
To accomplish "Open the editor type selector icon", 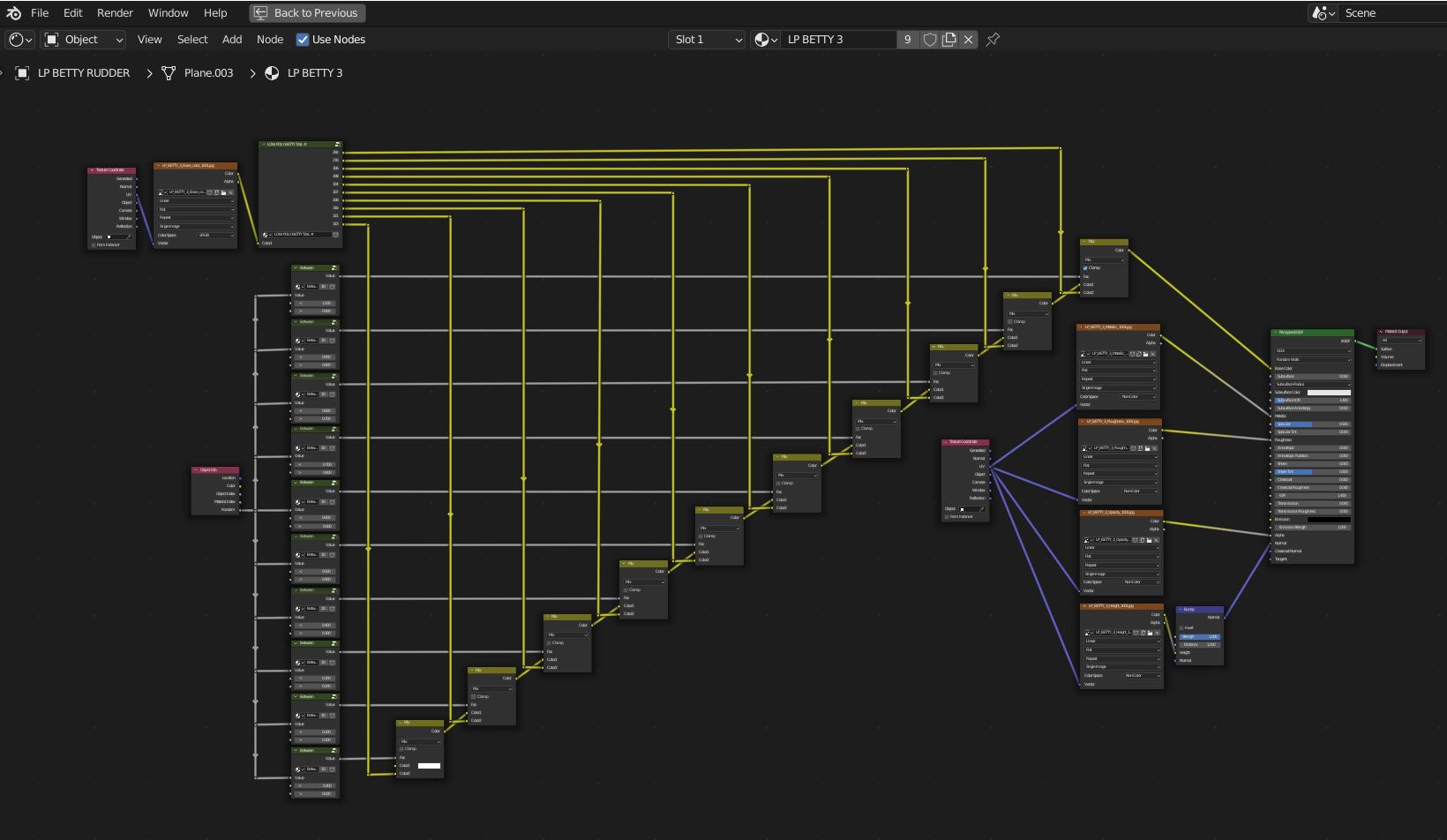I will click(x=19, y=40).
